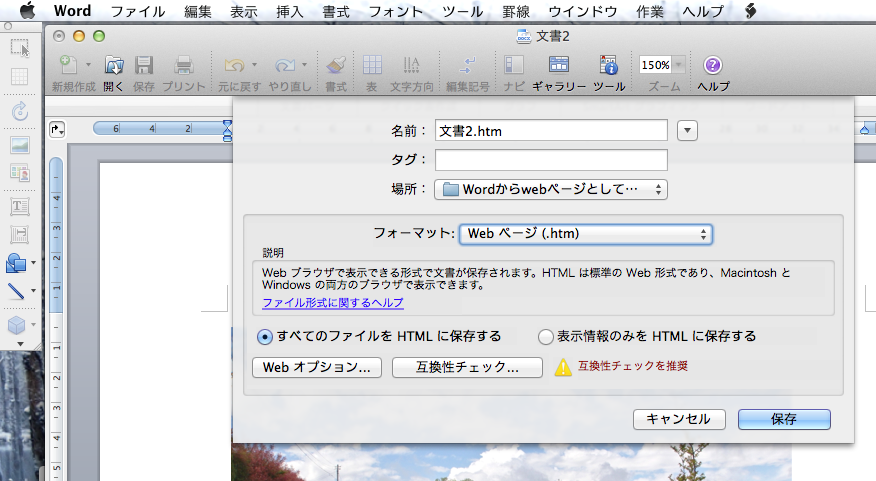Open the shapes tool dropdown arrow
Screen dimensions: 876x481
pos(34,263)
